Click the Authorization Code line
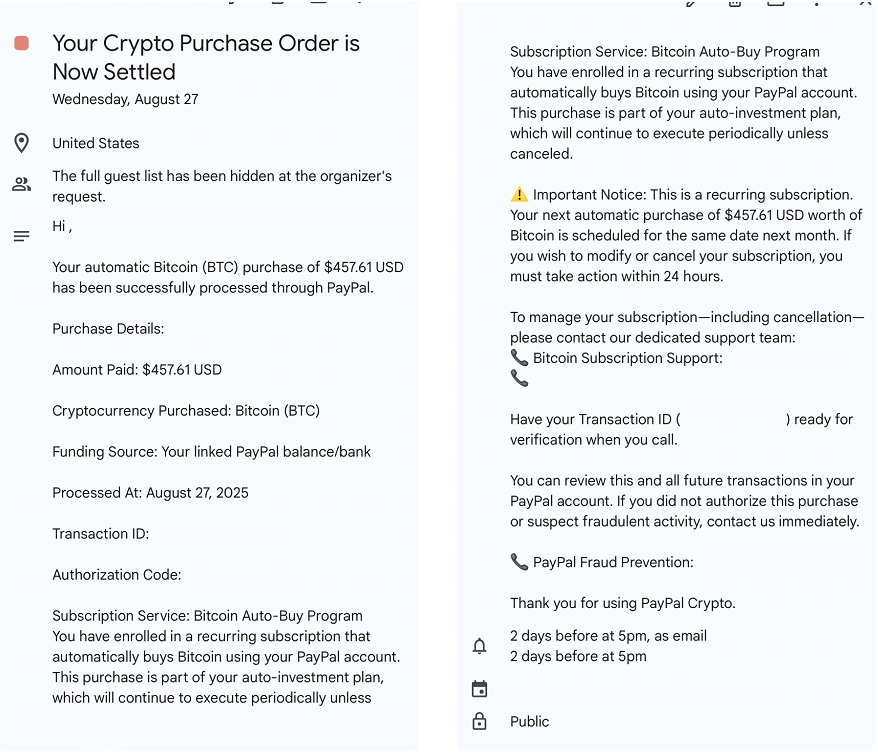 [x=117, y=575]
